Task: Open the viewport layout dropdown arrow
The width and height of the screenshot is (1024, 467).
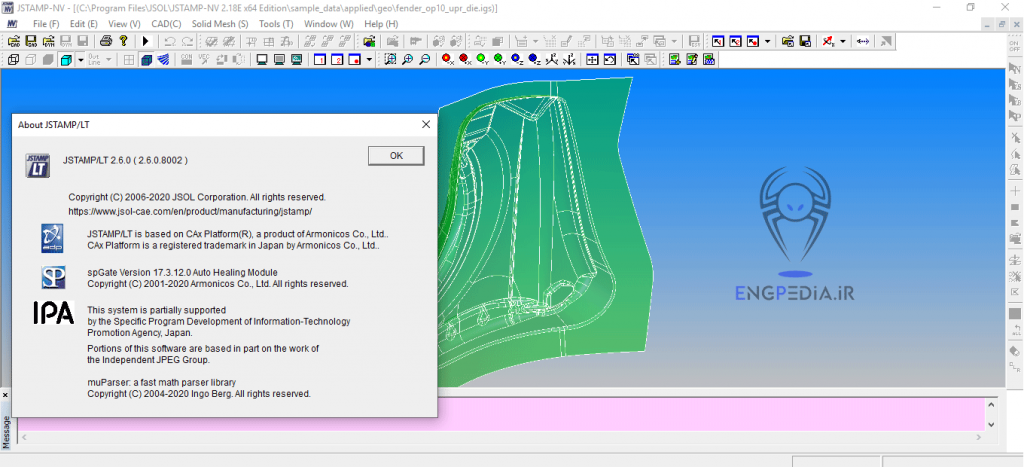Action: tap(369, 60)
